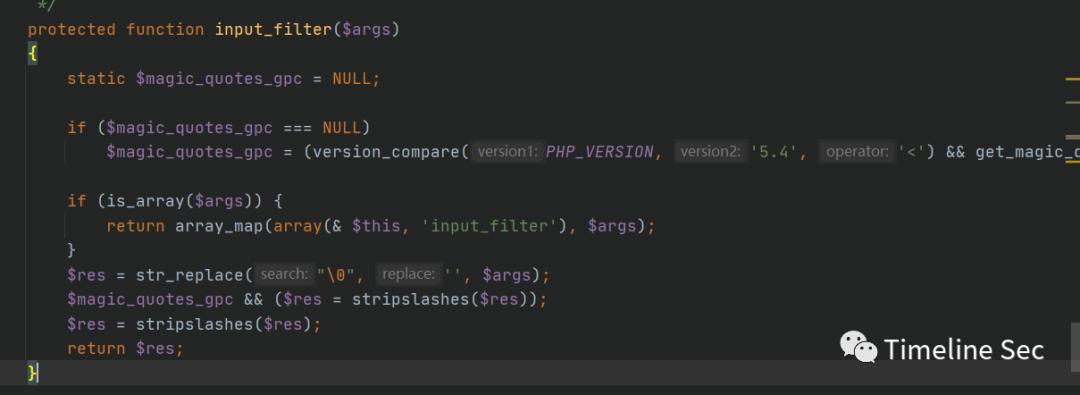The width and height of the screenshot is (1080, 395).
Task: Place caret at the closing curly brace
Action: tap(32, 374)
